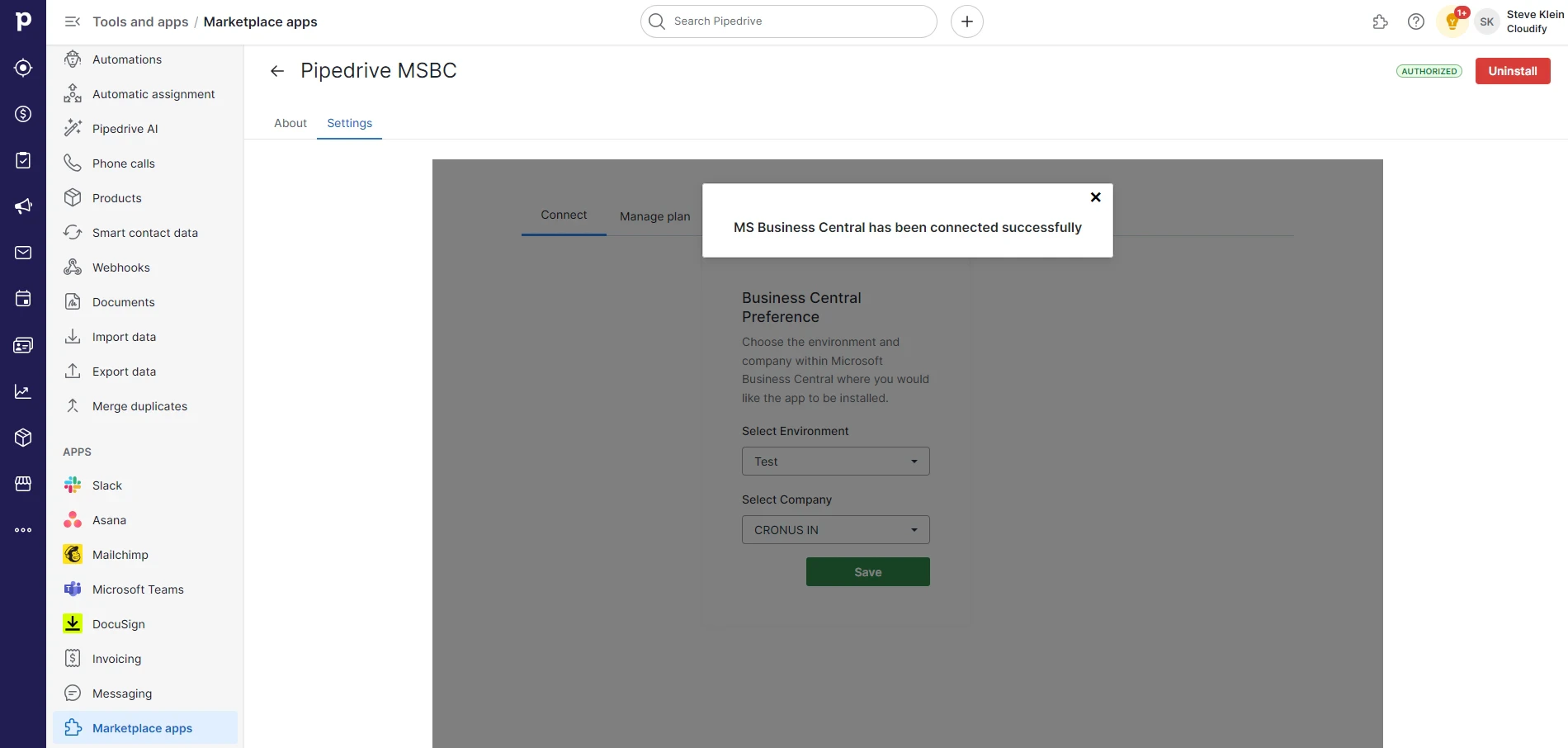The image size is (1568, 748).
Task: Open Pipedrive AI settings
Action: coord(145,129)
